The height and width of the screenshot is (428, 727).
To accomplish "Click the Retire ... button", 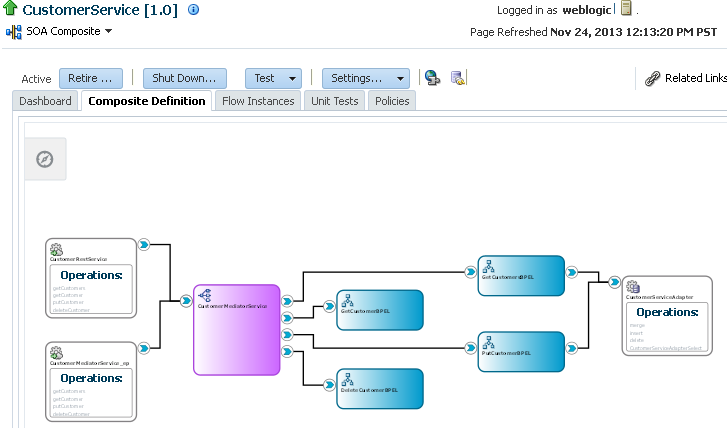I will tap(90, 78).
